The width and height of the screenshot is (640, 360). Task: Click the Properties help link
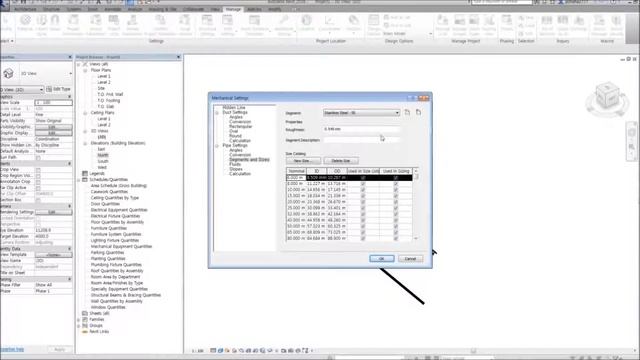pyautogui.click(x=12, y=350)
